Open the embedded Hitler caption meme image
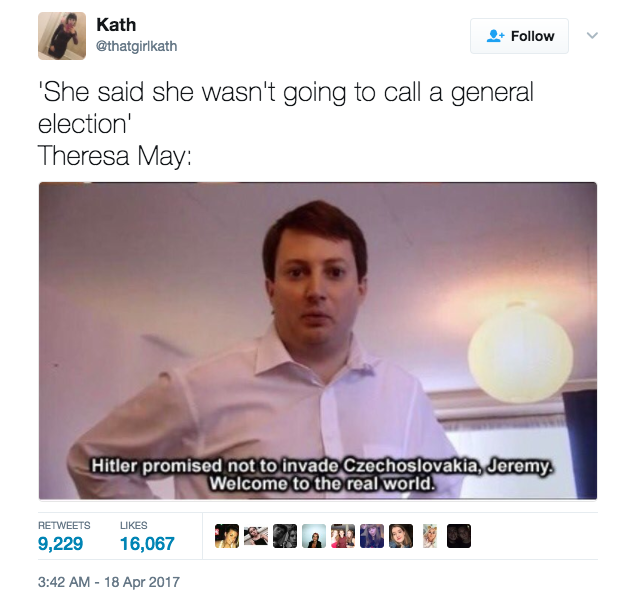Viewport: 637px width, 599px height. coord(318,341)
